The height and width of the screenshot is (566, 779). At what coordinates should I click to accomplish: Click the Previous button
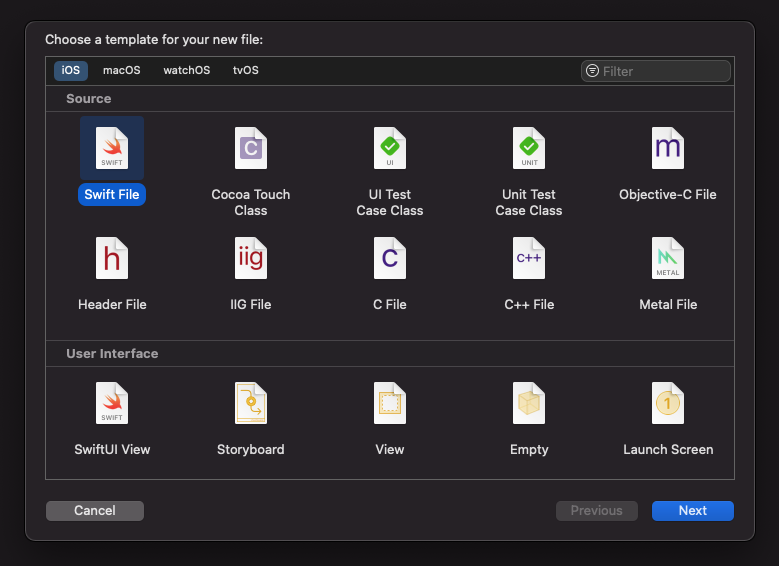597,511
